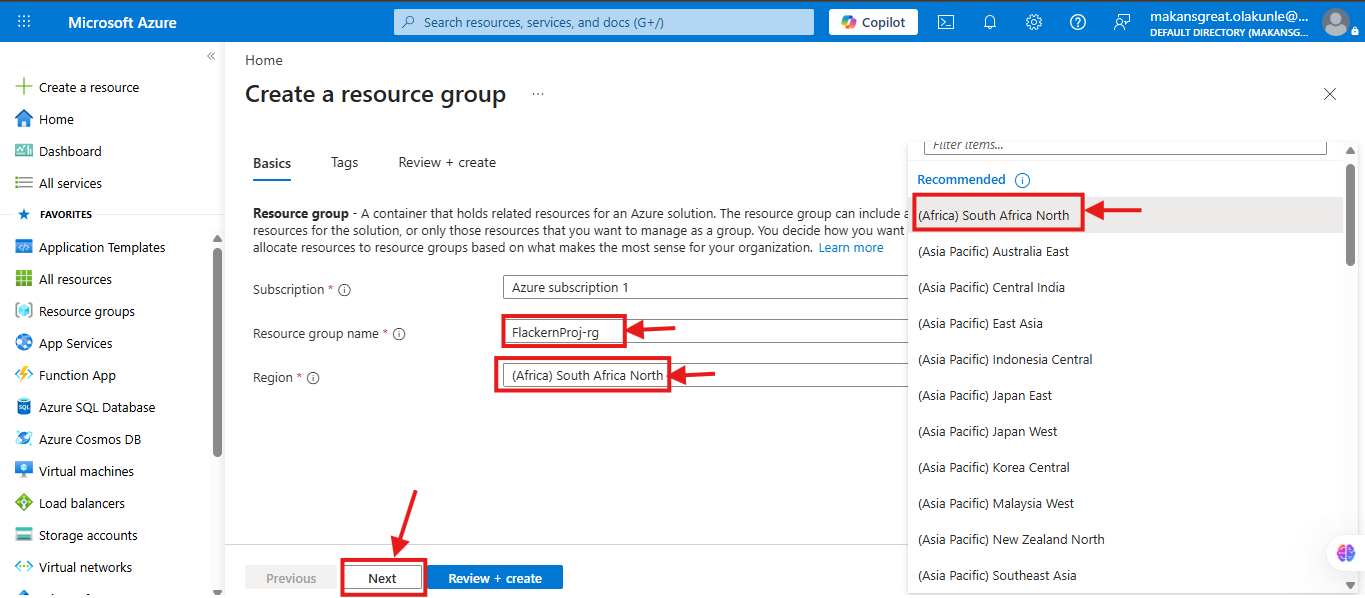Select (Asia Pacific) Australia East option
The height and width of the screenshot is (598, 1365).
[1125, 251]
